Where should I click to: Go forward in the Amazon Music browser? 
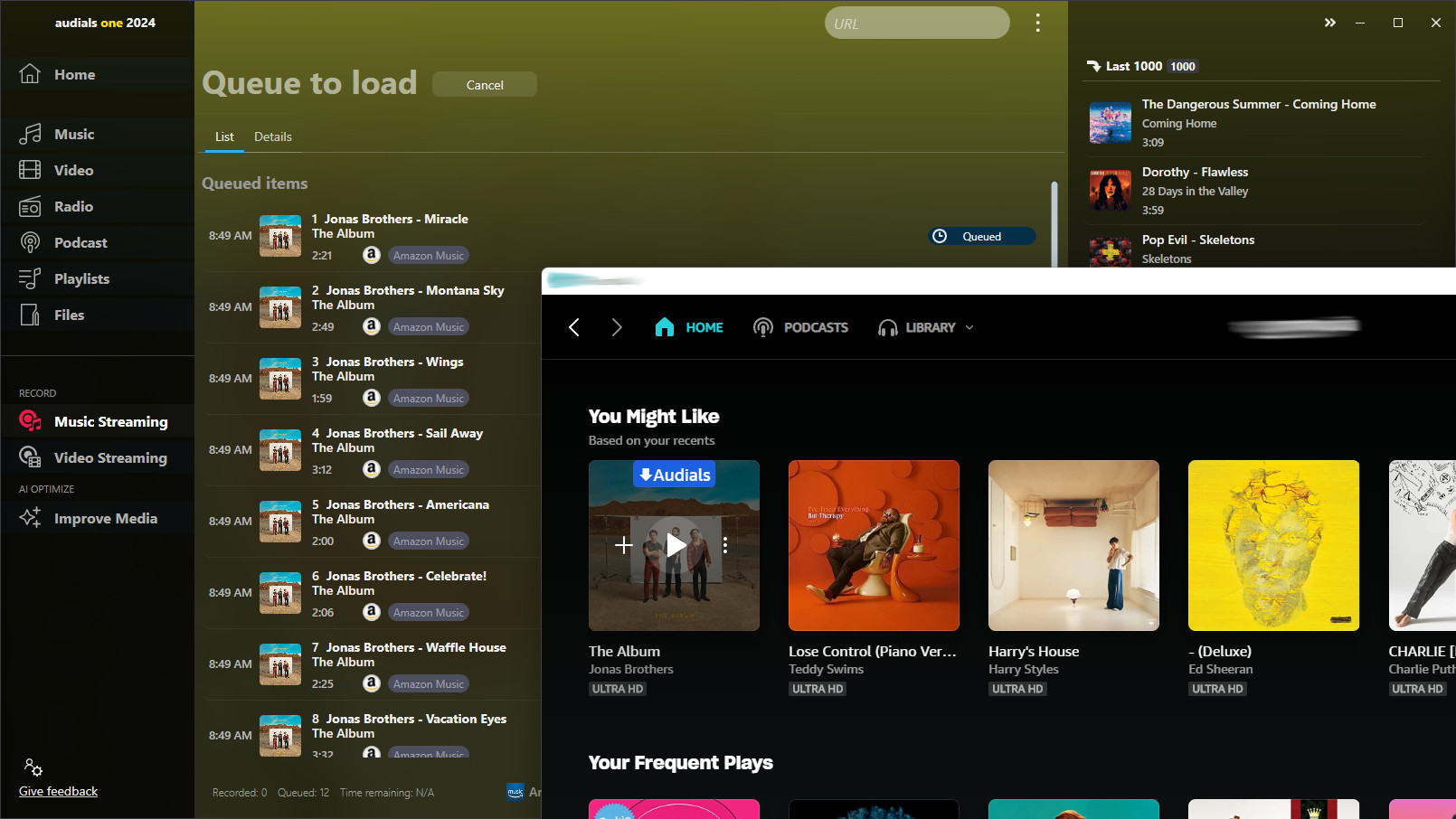pyautogui.click(x=617, y=327)
